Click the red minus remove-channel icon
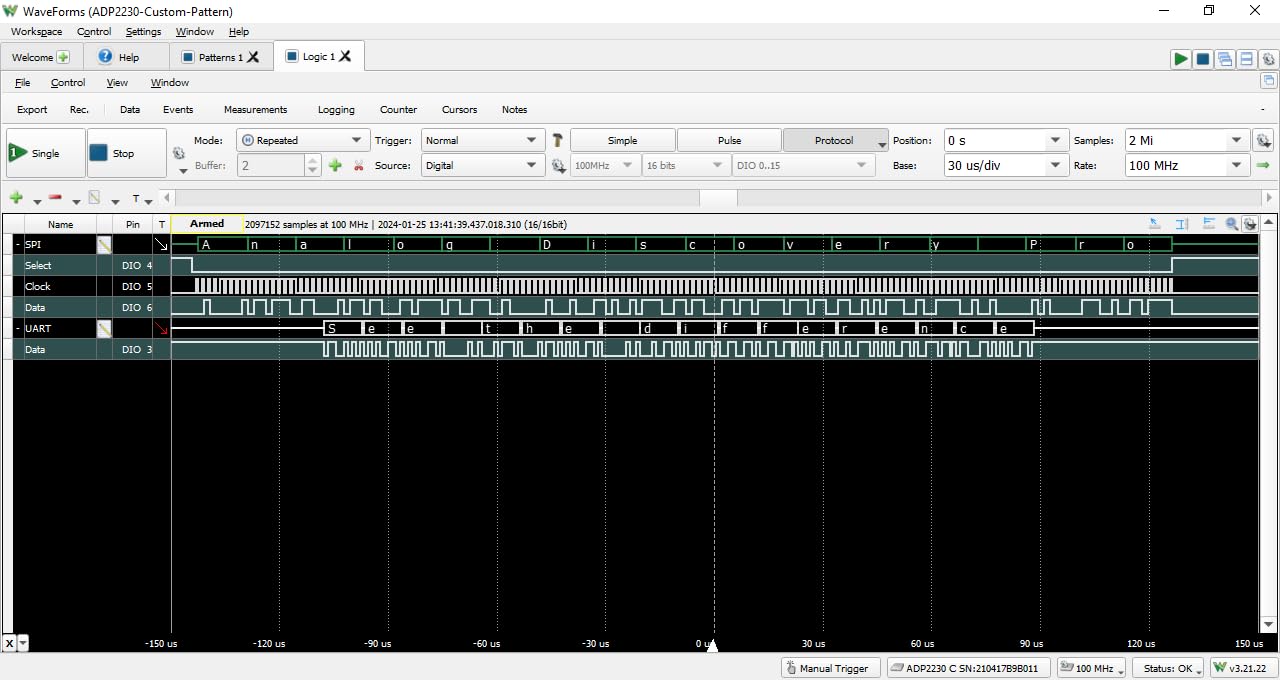This screenshot has width=1280, height=680. point(55,198)
